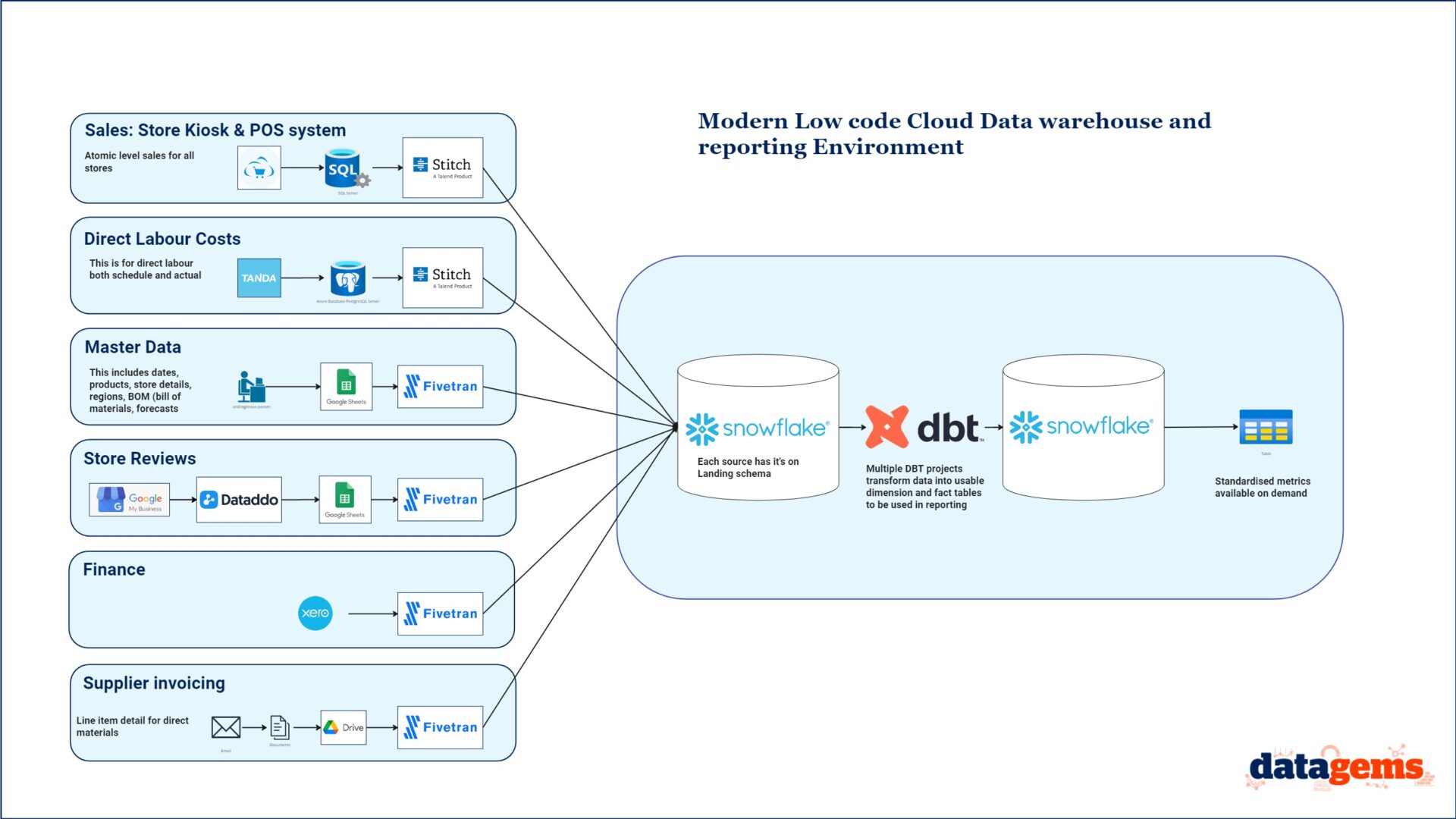Screen dimensions: 1456x819
Task: Click the Direct Labour Costs heading
Action: (162, 239)
